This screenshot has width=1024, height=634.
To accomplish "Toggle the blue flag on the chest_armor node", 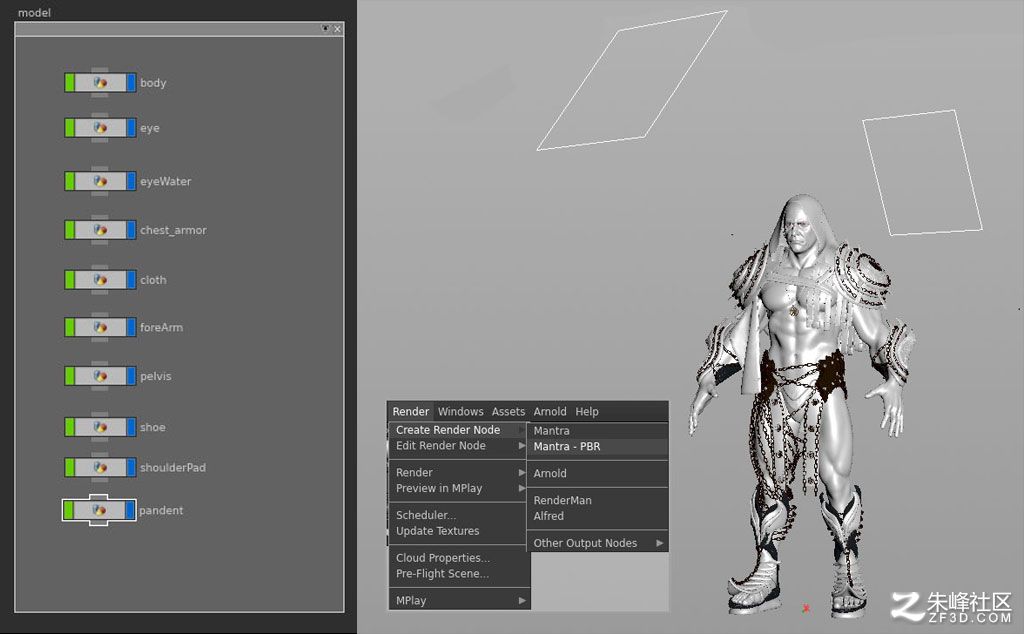I will [131, 230].
